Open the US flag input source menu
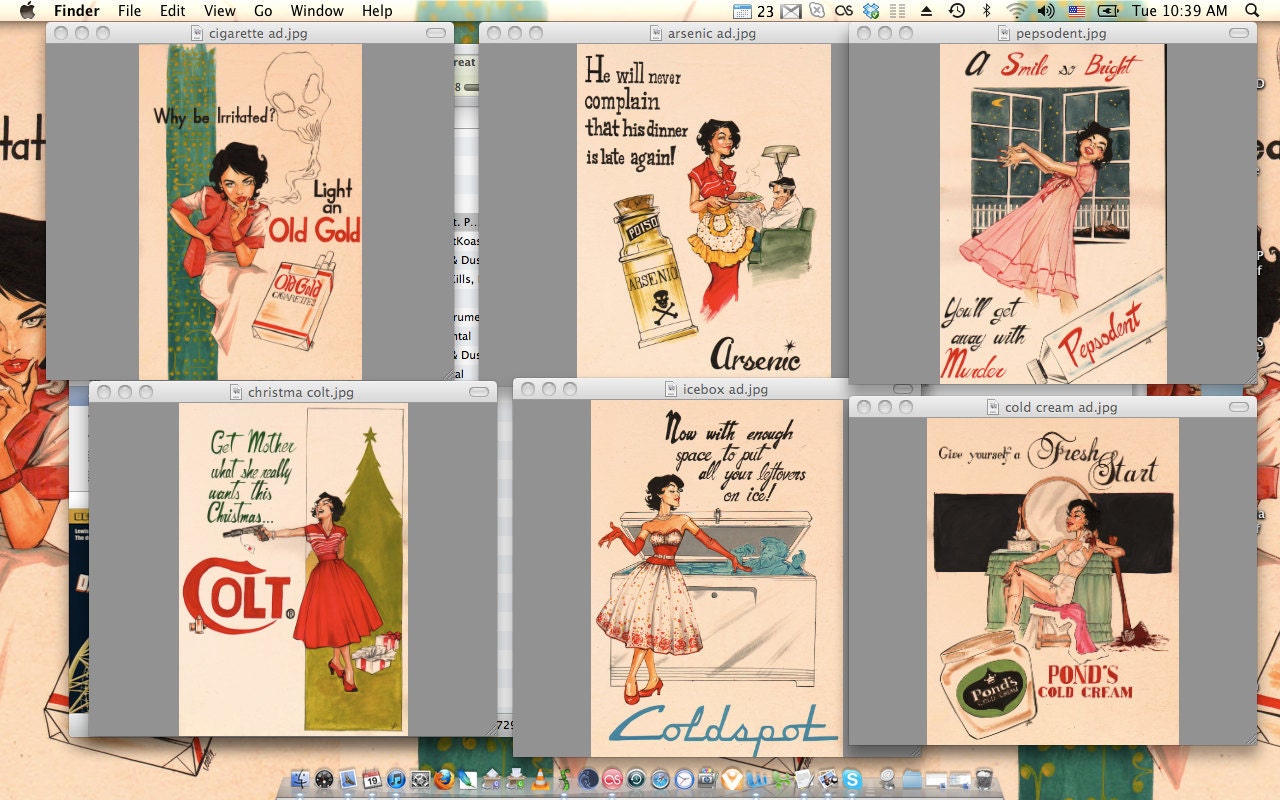This screenshot has width=1280, height=800. [x=1077, y=11]
